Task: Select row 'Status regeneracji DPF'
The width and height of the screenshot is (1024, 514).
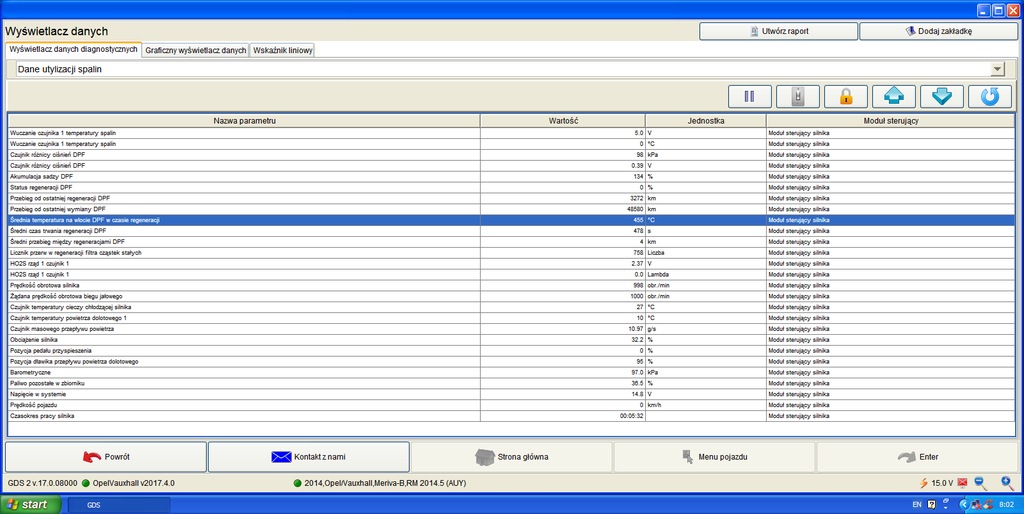Action: point(511,187)
